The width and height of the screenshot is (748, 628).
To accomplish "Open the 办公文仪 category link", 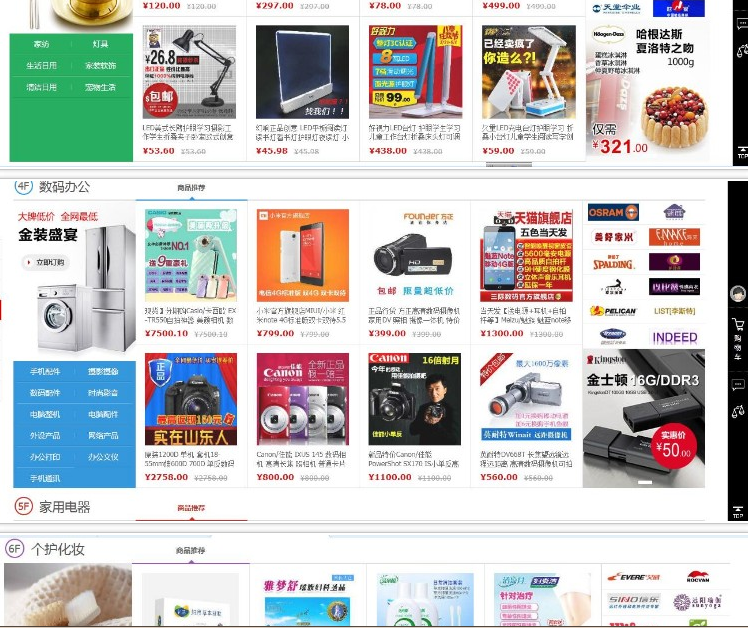I will click(103, 457).
